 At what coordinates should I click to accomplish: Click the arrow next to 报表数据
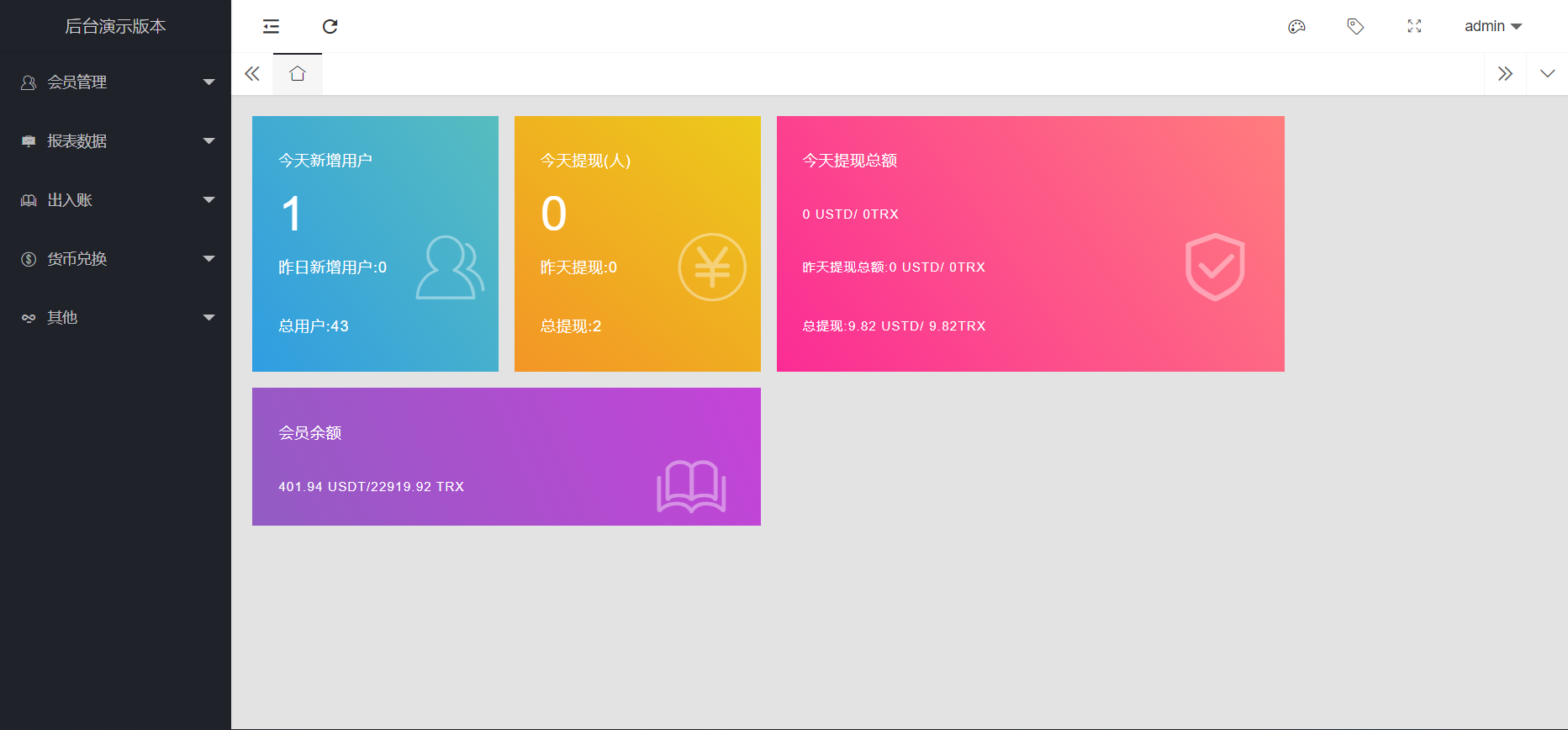pos(209,141)
